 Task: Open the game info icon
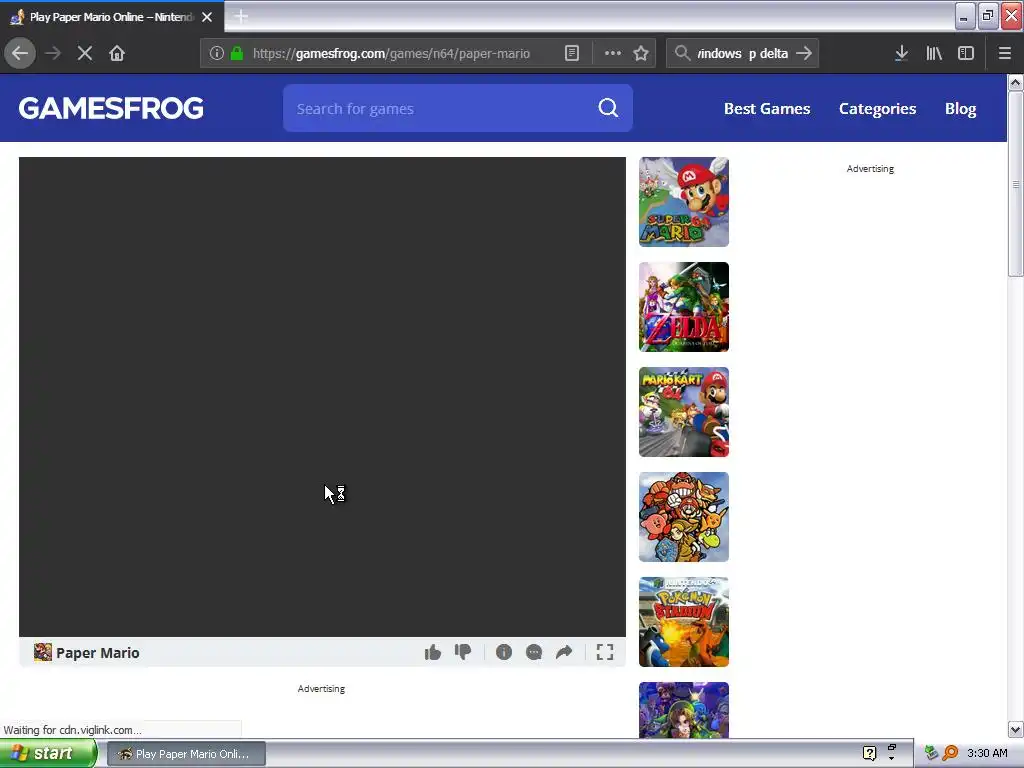pyautogui.click(x=504, y=652)
